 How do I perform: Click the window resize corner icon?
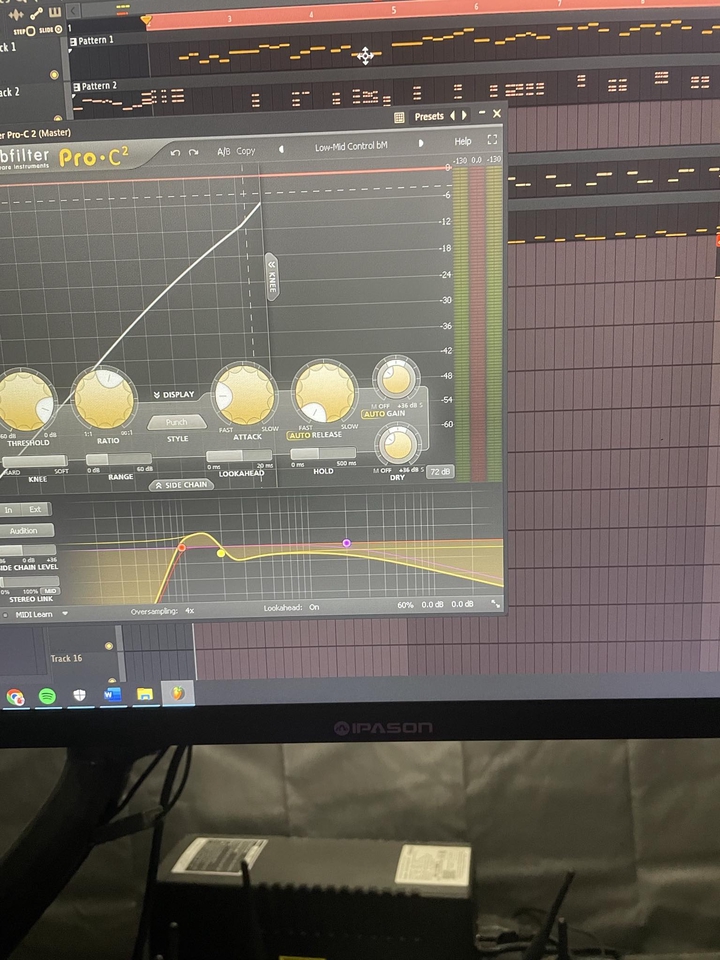[x=495, y=604]
